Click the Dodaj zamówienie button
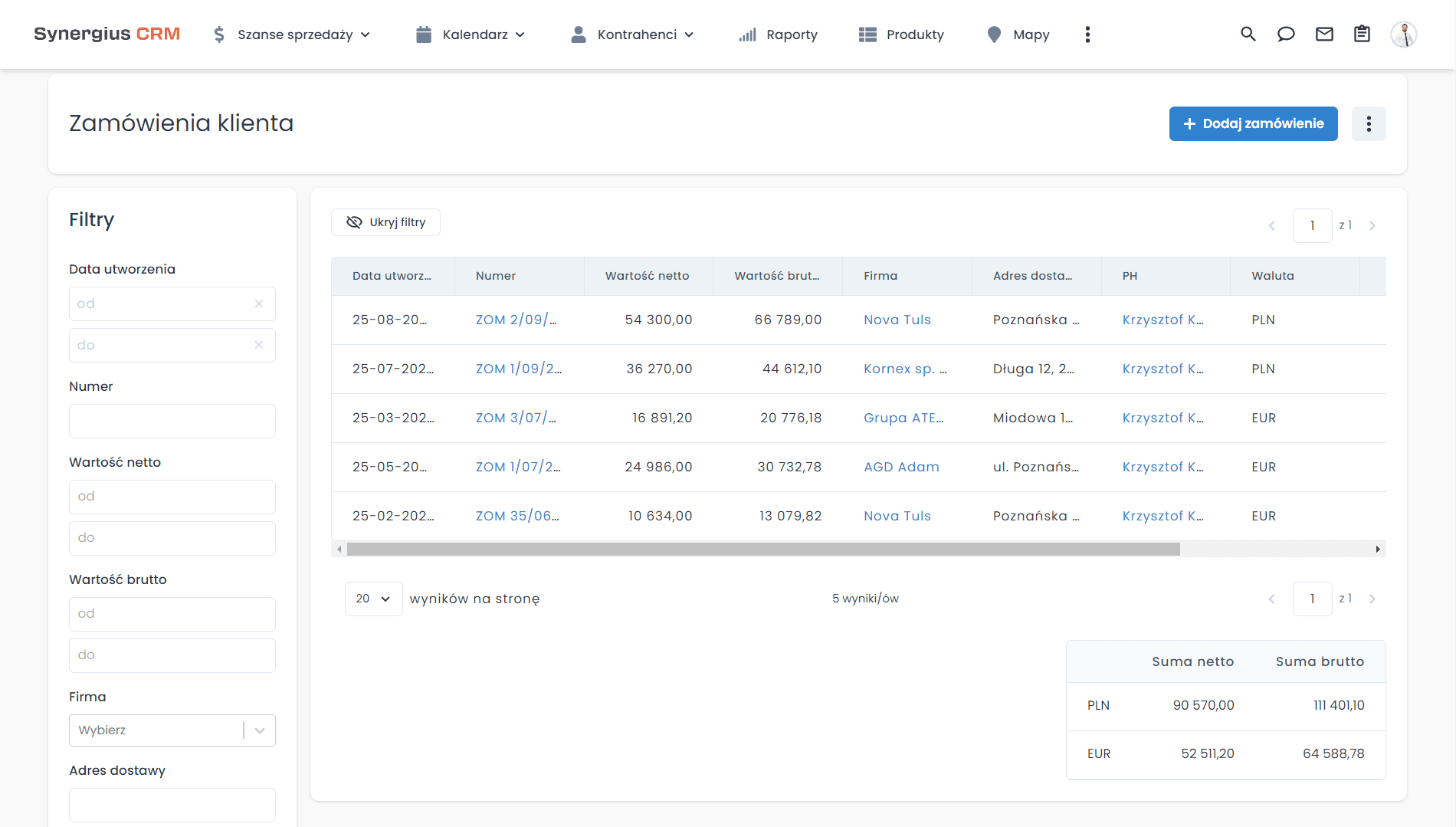1456x827 pixels. pos(1253,123)
